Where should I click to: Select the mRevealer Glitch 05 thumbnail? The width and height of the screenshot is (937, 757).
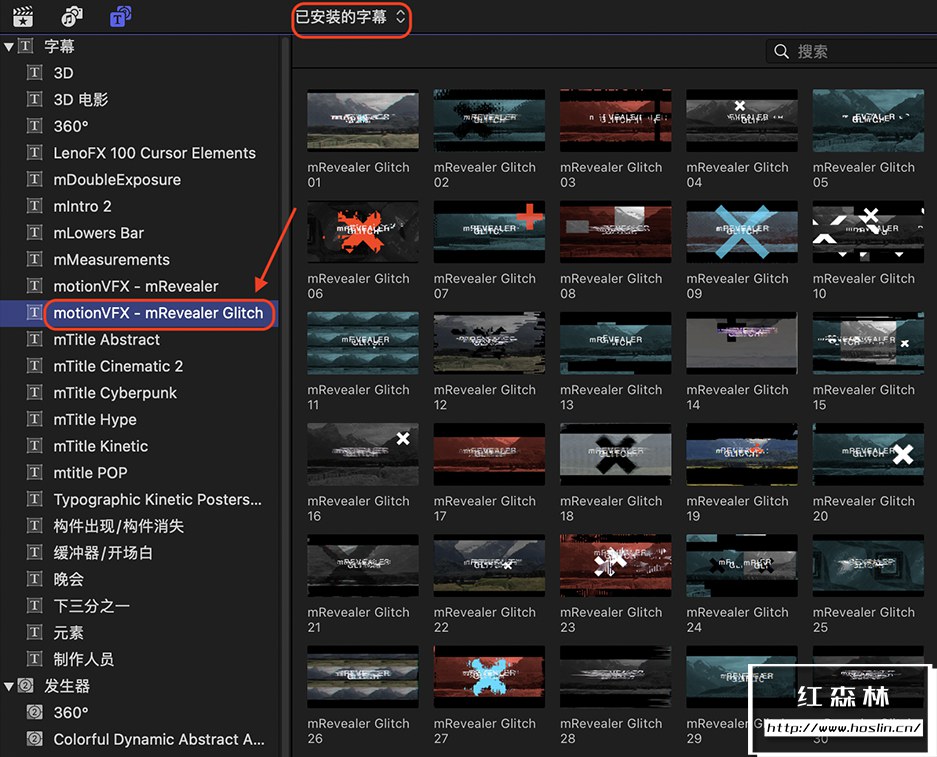click(868, 120)
